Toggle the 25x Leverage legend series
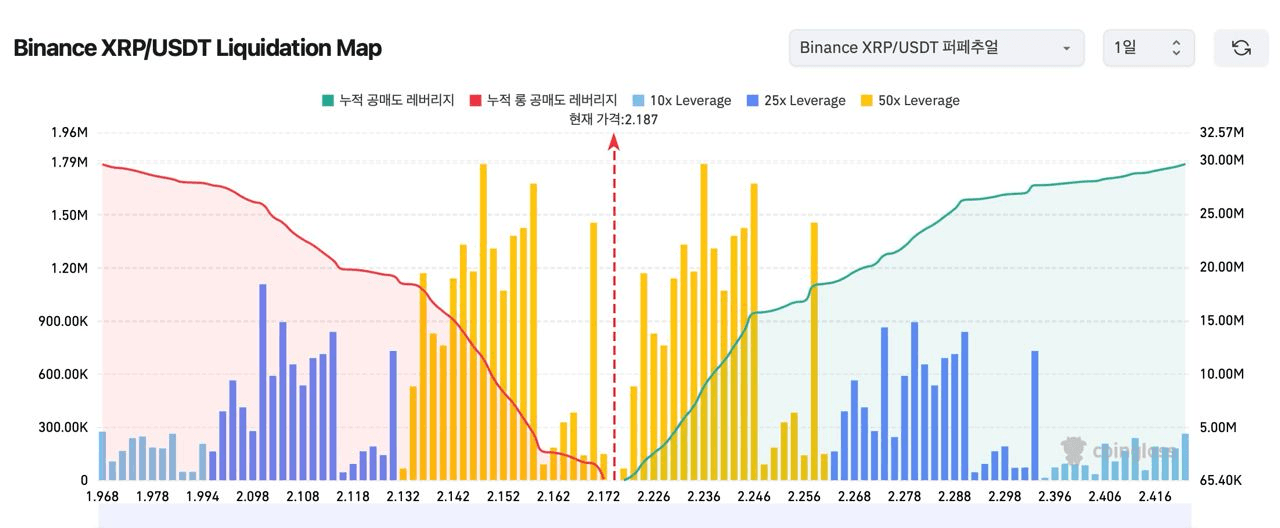The height and width of the screenshot is (528, 1280). (x=795, y=100)
